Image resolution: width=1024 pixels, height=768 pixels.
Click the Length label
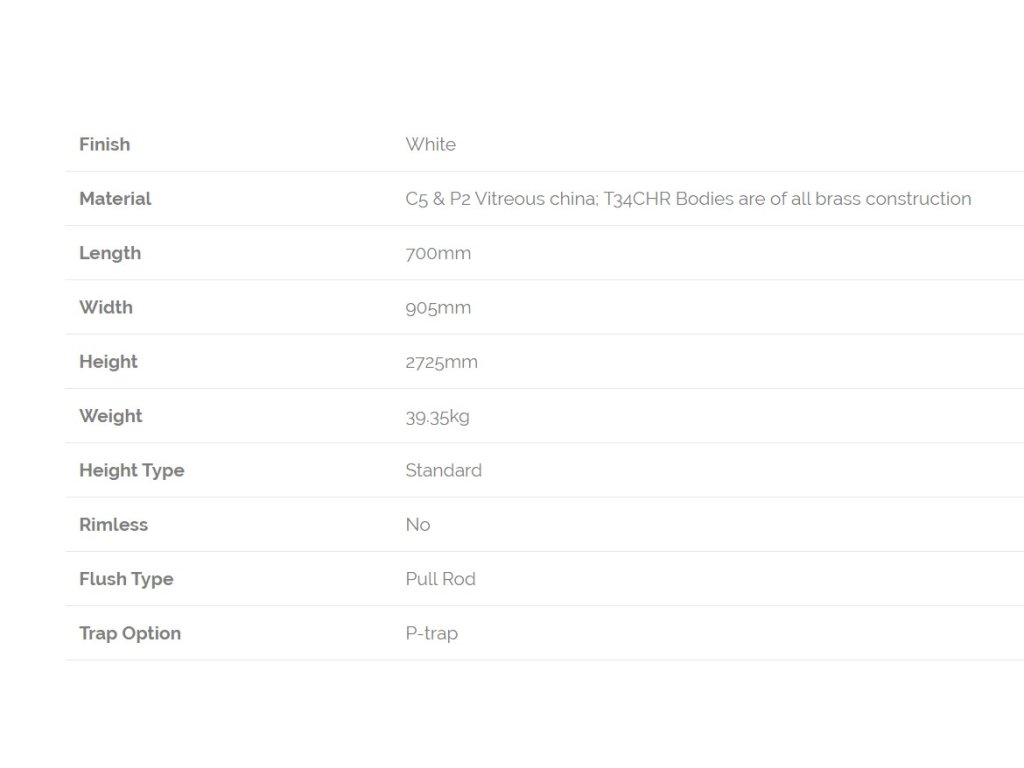pos(110,253)
